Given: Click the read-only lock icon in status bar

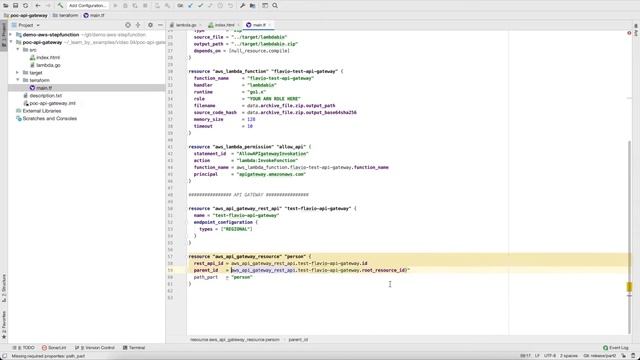Looking at the screenshot, I should pyautogui.click(x=624, y=356).
